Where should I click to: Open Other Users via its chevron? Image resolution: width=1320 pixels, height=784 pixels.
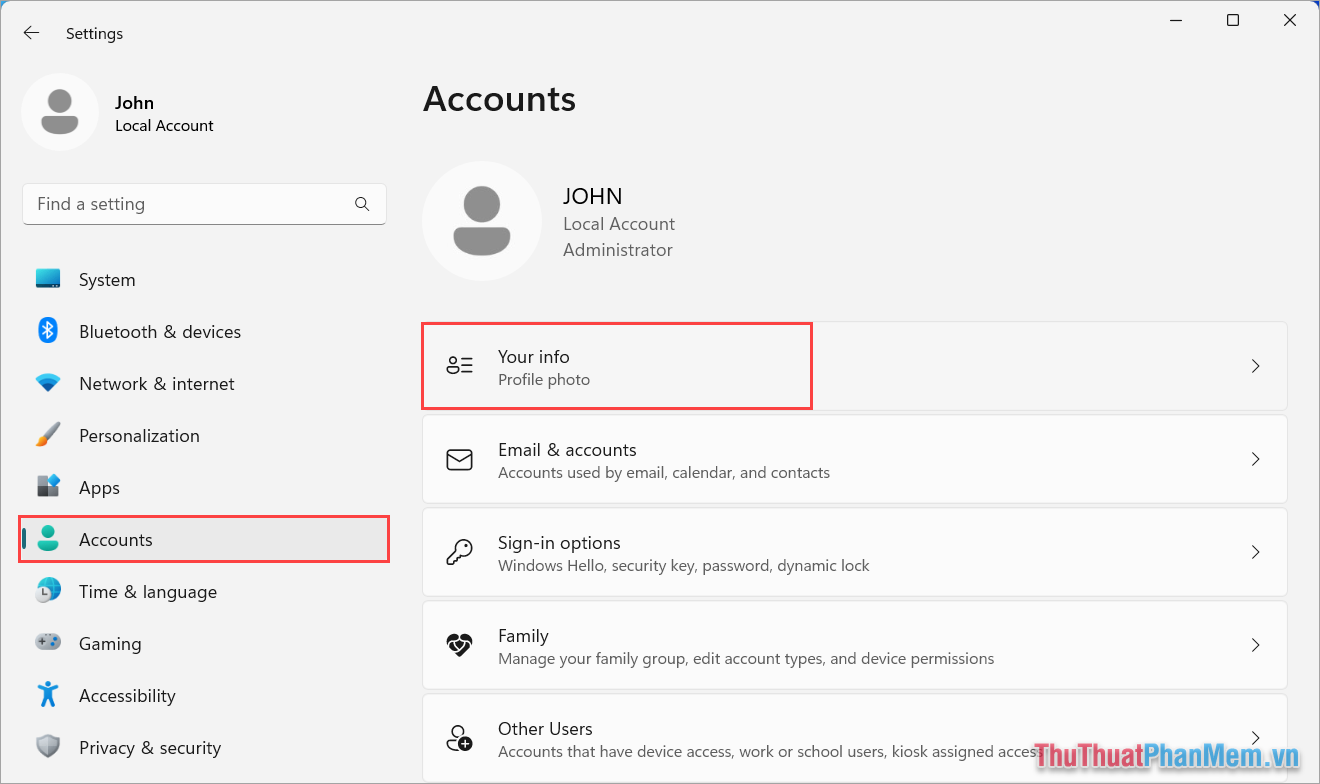(x=1255, y=738)
